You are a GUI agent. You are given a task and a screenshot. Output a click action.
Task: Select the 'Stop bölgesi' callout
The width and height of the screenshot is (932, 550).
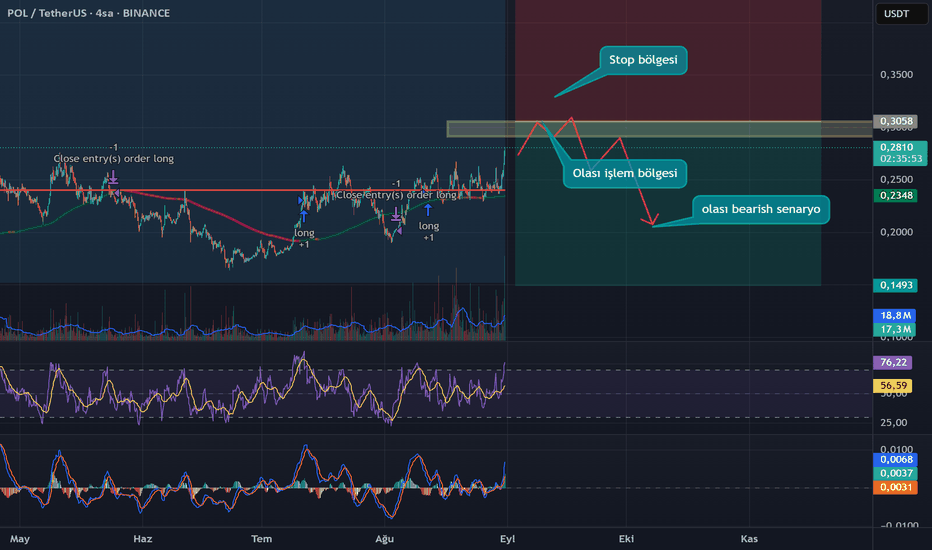pos(643,60)
